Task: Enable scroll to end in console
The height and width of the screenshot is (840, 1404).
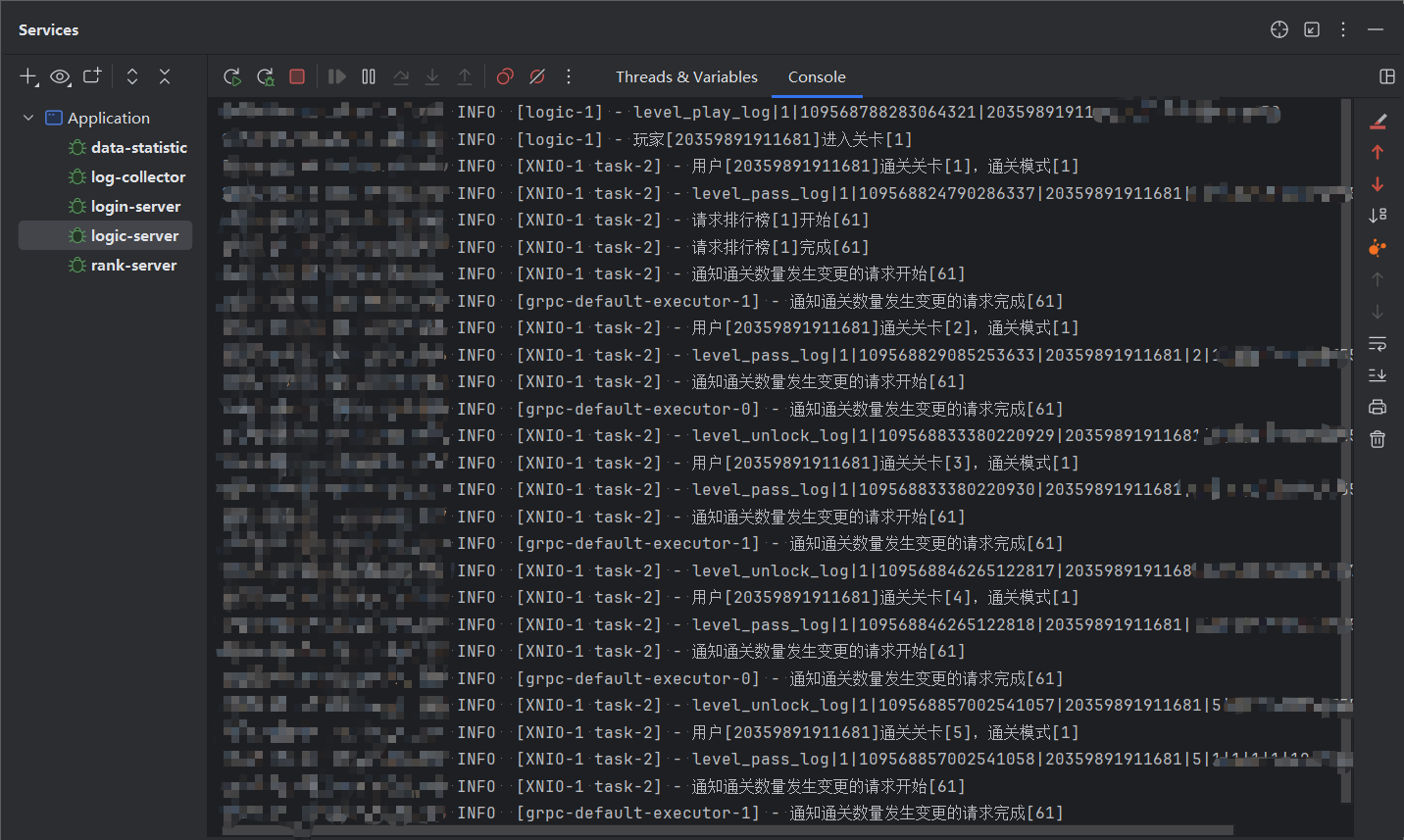Action: click(1378, 375)
